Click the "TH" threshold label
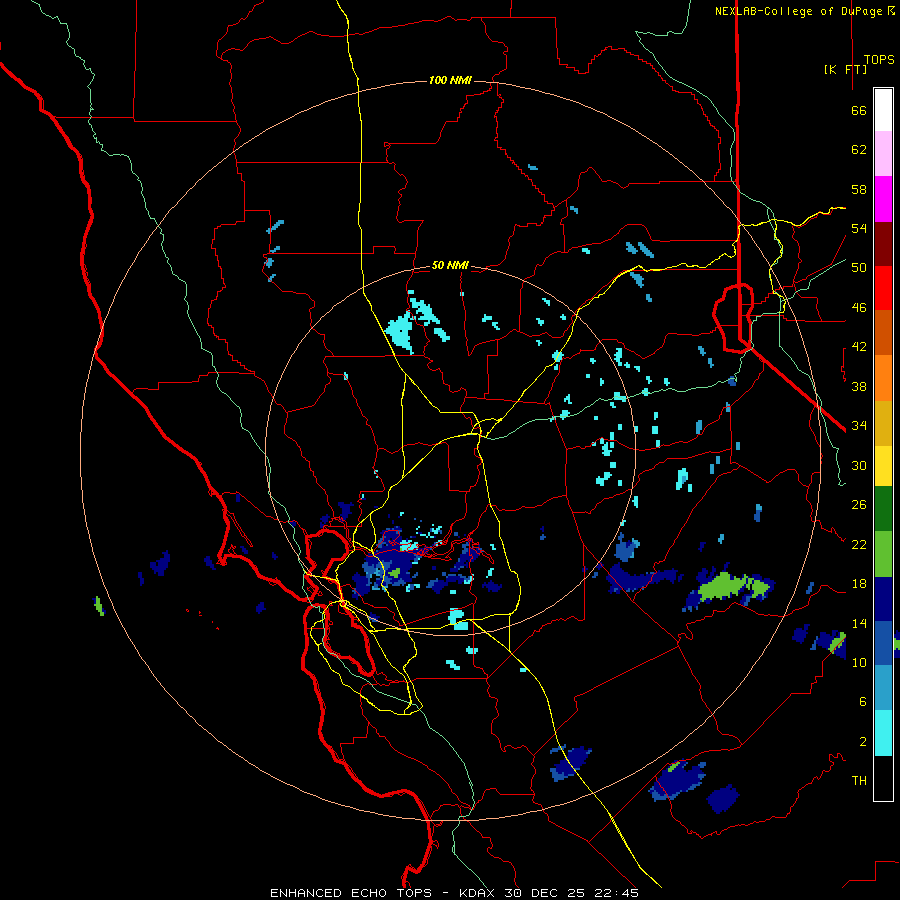900x900 pixels. [x=859, y=780]
